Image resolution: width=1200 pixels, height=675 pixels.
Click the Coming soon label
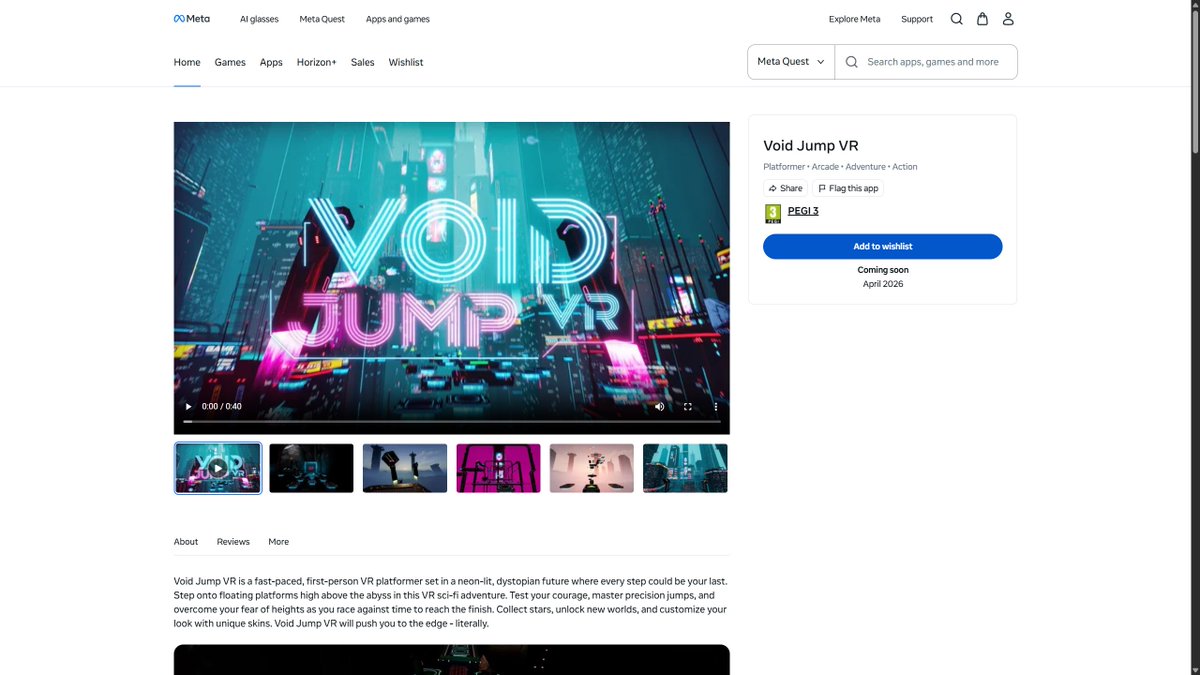coord(883,270)
